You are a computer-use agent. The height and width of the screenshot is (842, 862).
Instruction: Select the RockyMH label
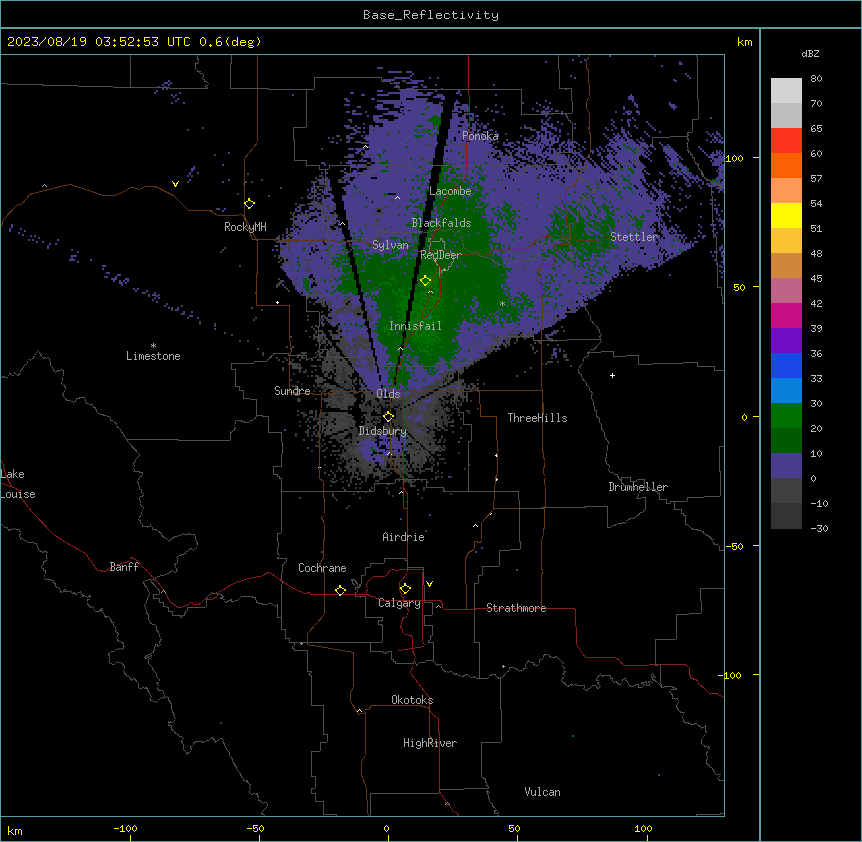(x=245, y=227)
